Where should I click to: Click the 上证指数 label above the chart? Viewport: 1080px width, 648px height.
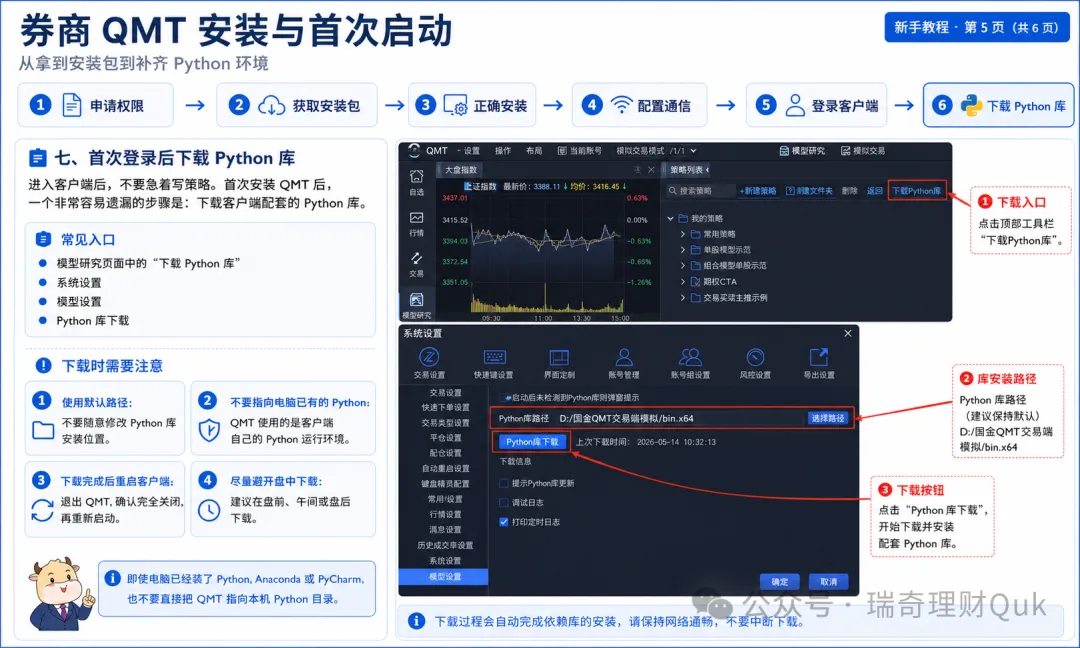(x=480, y=186)
